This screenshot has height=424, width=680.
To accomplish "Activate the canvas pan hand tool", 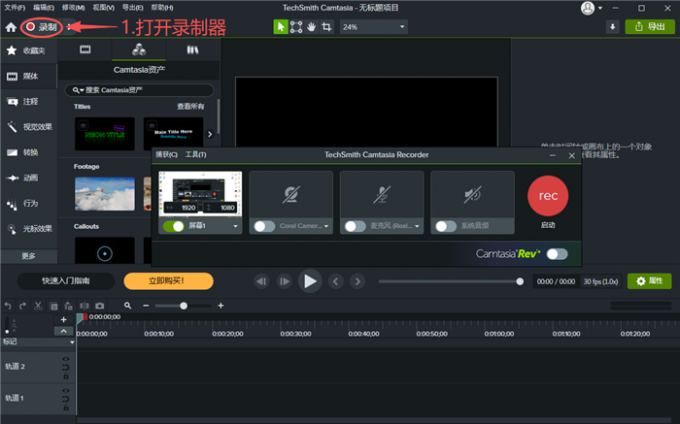I will (x=311, y=27).
